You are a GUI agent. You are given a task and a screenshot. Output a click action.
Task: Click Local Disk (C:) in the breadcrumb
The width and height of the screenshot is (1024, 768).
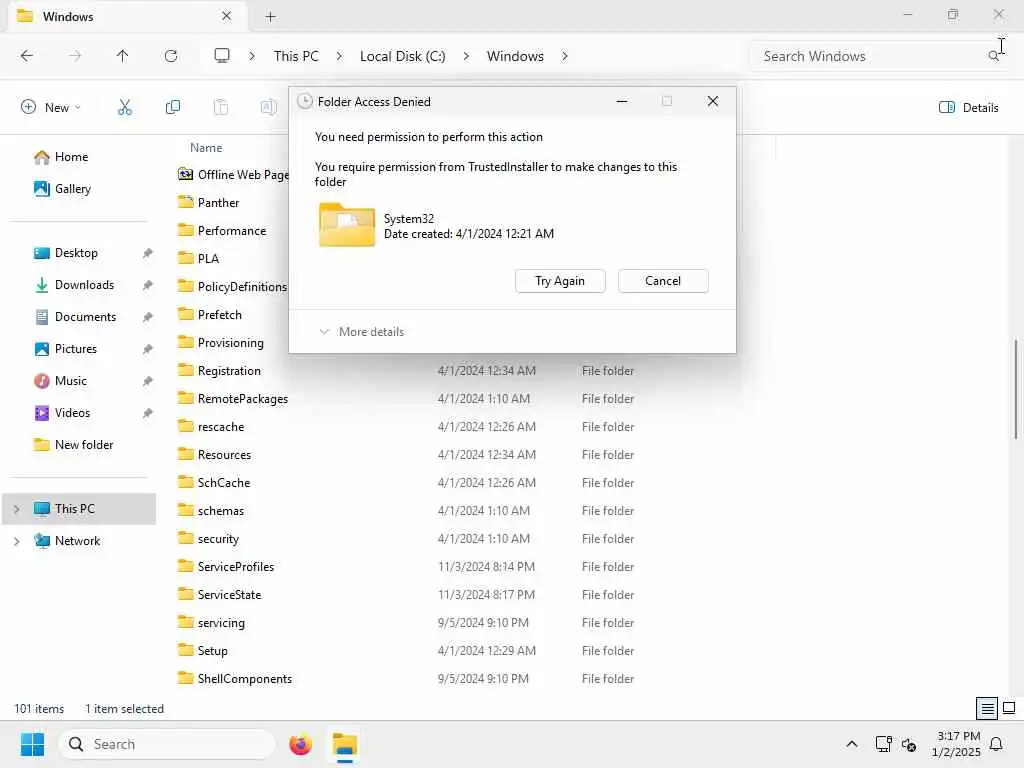(402, 56)
